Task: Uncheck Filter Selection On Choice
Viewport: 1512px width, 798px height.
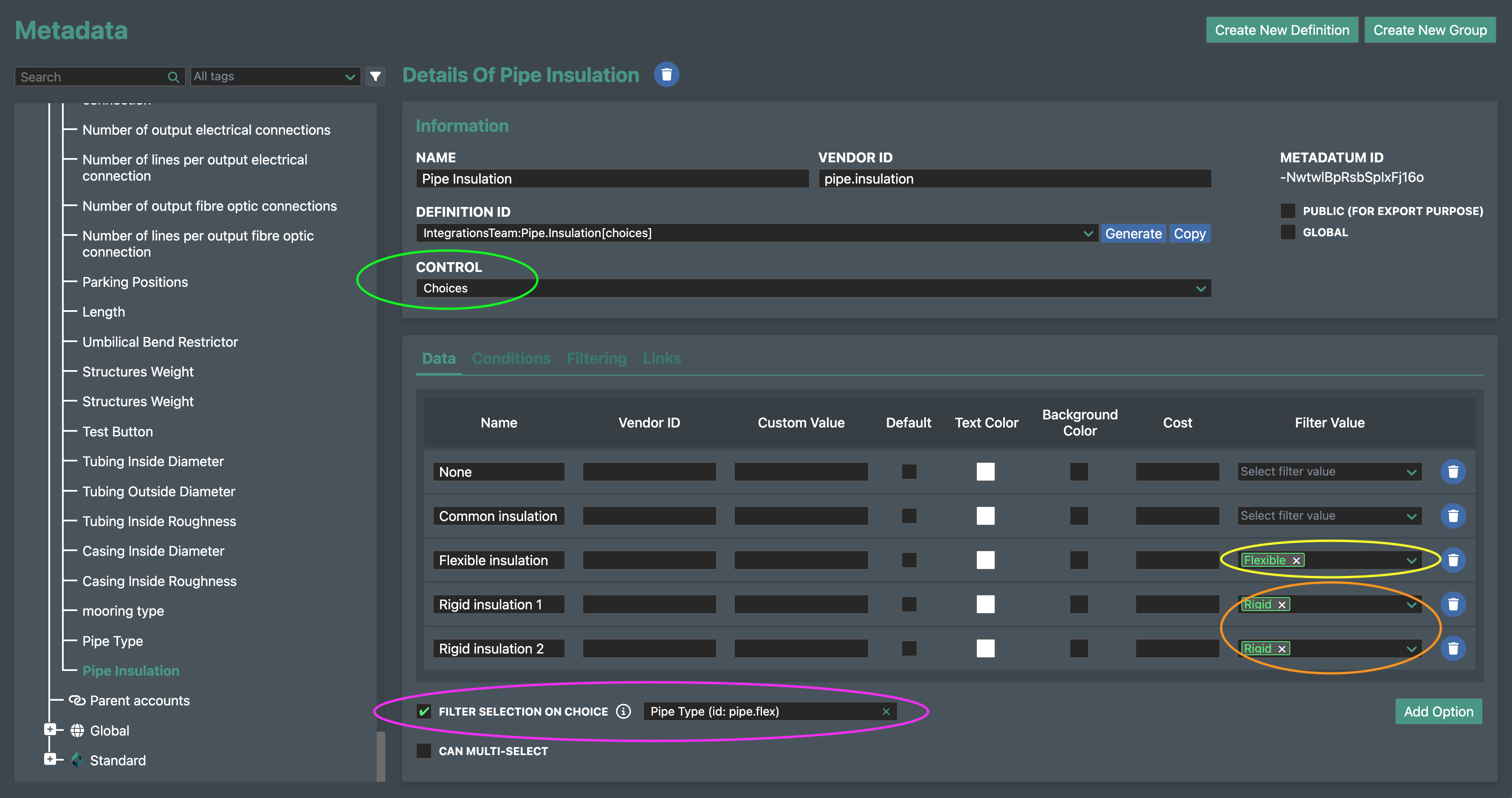Action: [424, 712]
